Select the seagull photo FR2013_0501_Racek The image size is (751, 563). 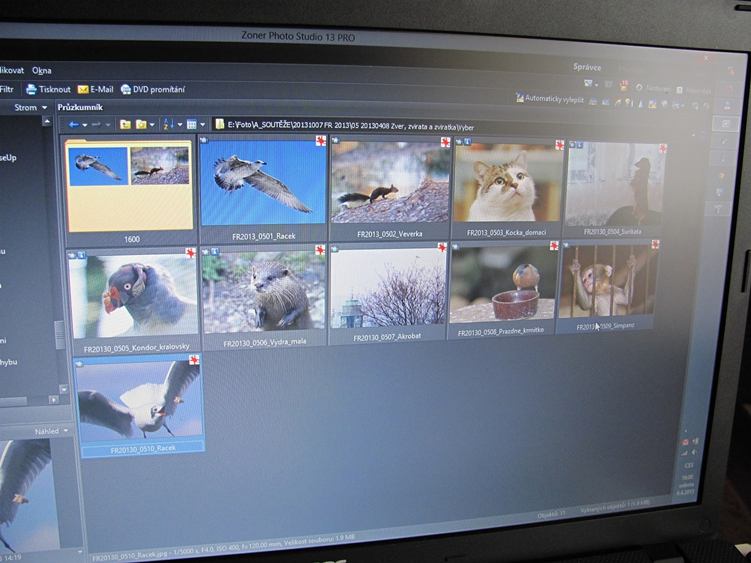point(262,182)
